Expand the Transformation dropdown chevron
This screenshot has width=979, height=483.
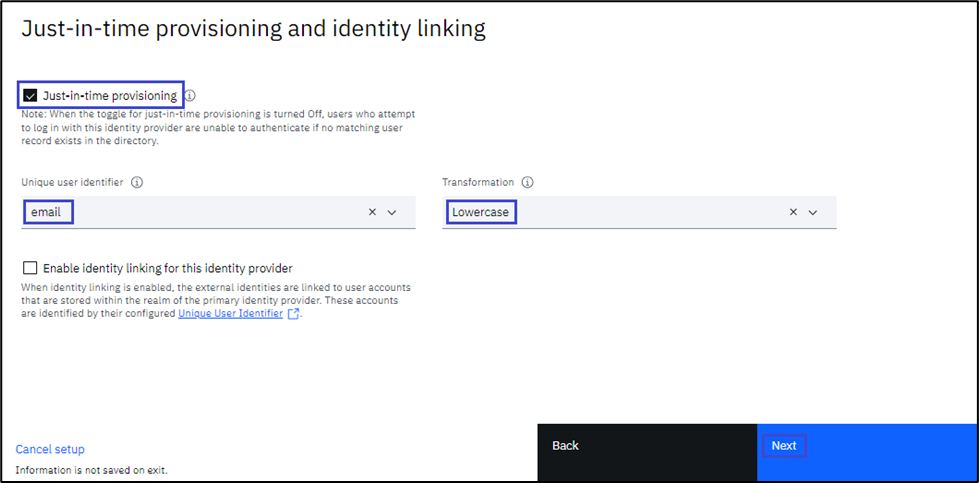tap(813, 212)
